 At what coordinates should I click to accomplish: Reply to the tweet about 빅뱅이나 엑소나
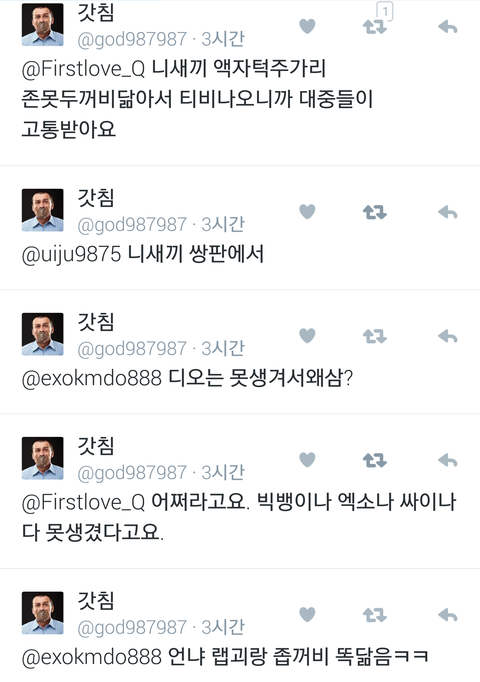tap(447, 460)
